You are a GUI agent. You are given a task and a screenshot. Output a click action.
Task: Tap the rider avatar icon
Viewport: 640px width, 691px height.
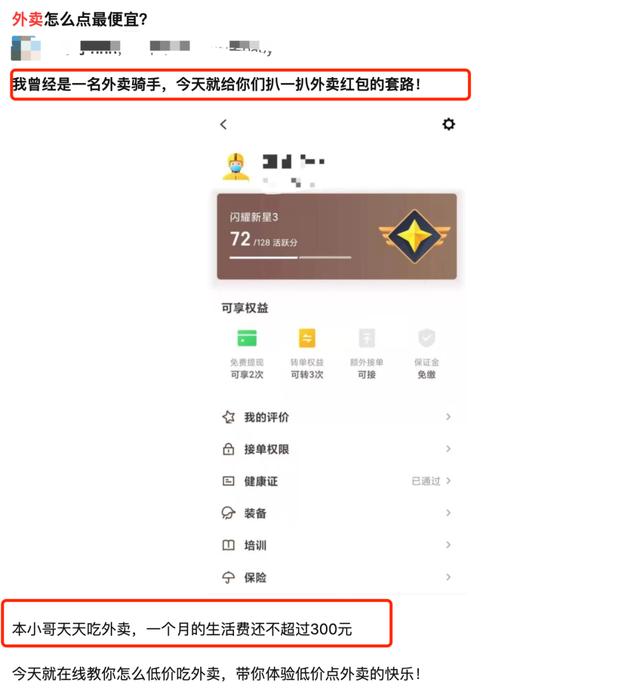(x=236, y=167)
